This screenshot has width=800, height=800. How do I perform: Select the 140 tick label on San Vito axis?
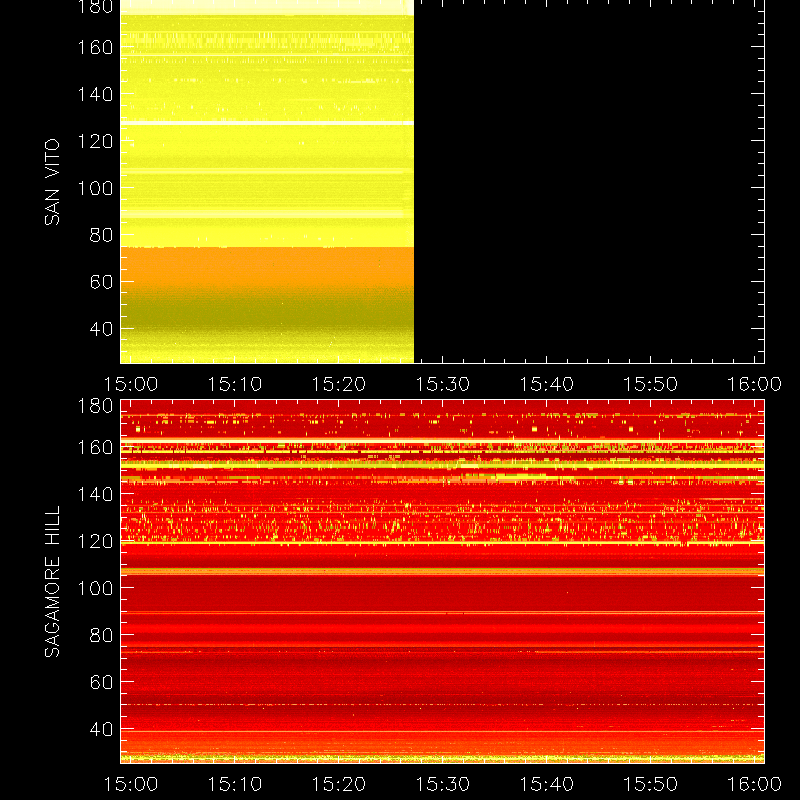tap(95, 94)
